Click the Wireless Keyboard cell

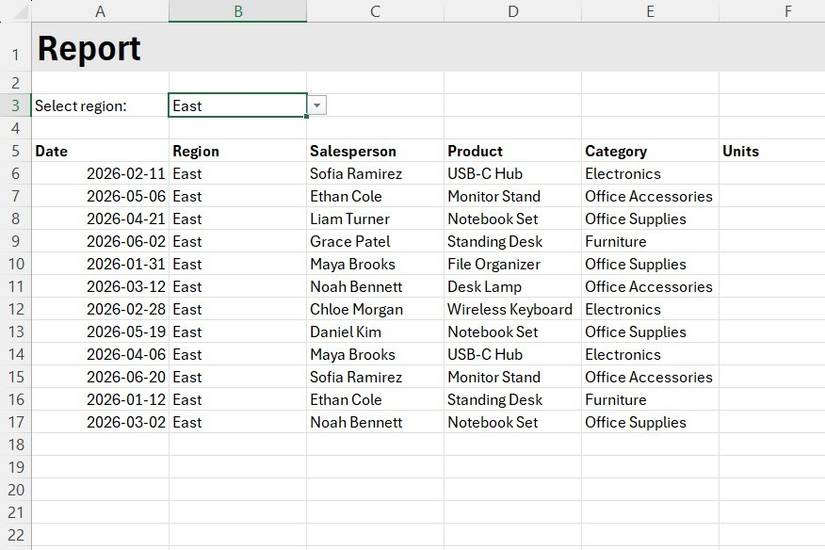[x=513, y=309]
